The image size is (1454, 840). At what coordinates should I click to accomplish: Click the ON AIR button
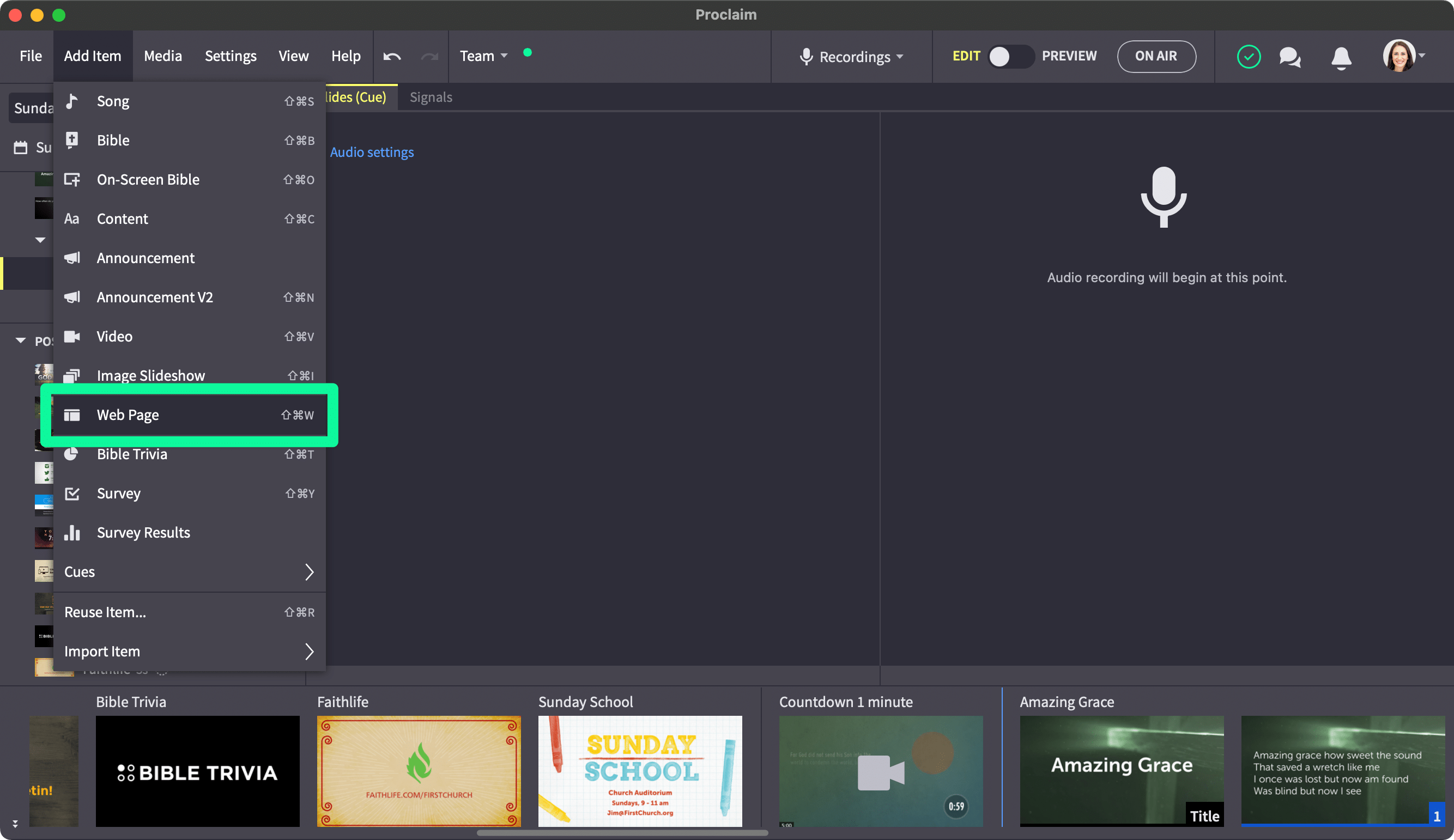(x=1156, y=56)
